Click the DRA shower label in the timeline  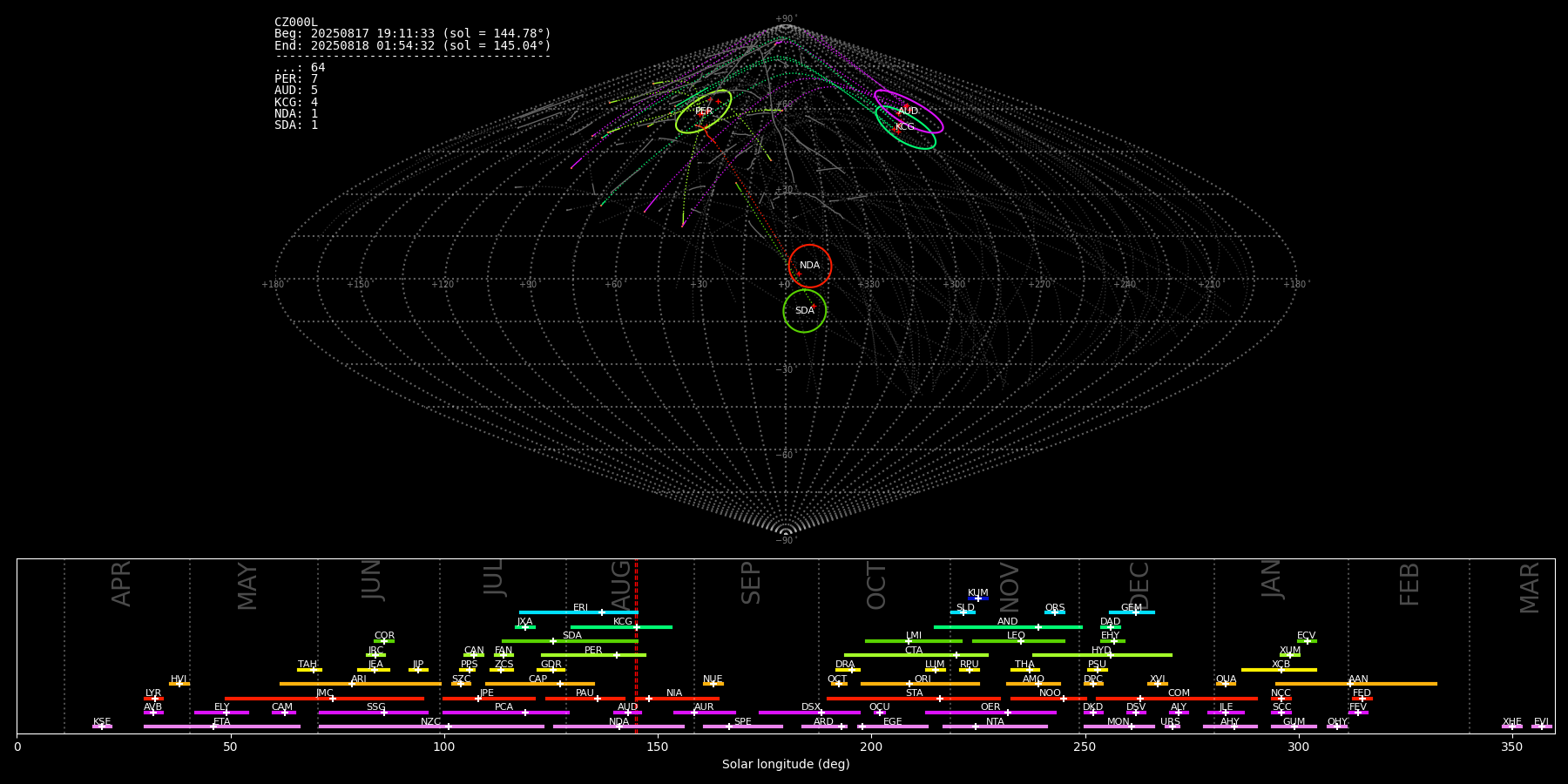pos(845,665)
